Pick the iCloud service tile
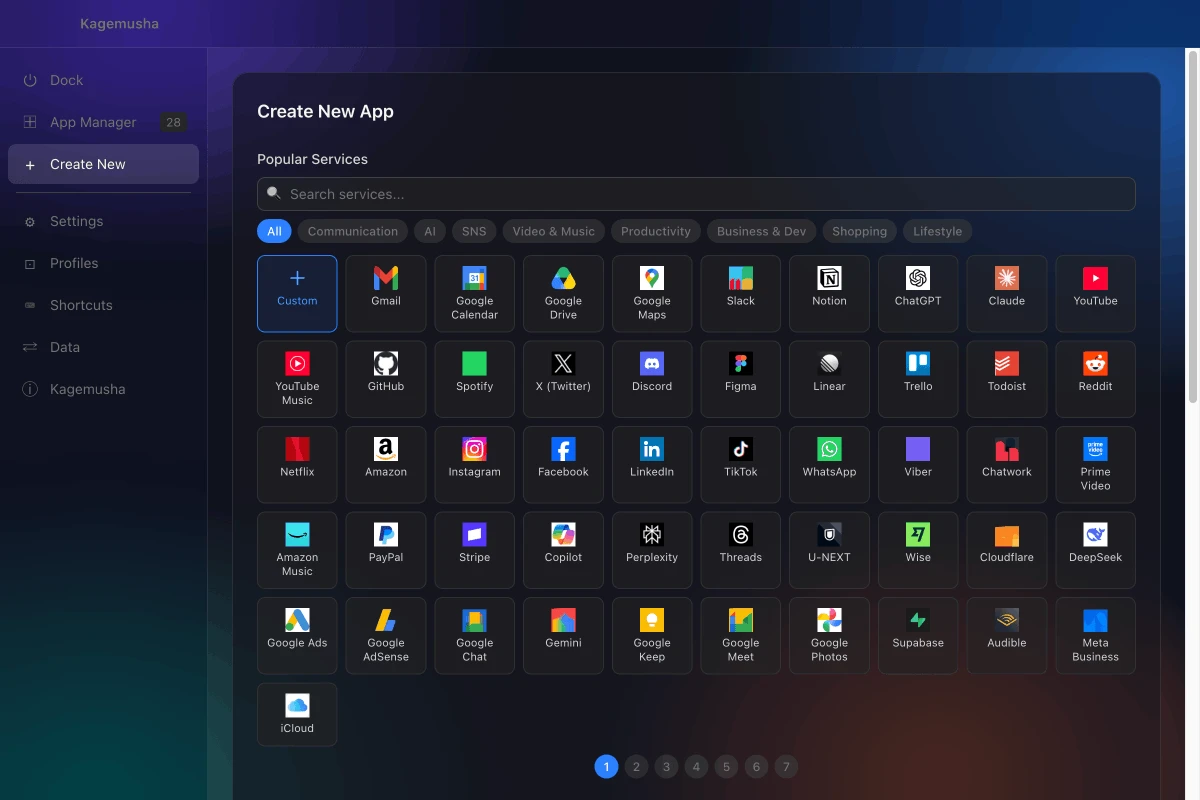The height and width of the screenshot is (800, 1200). tap(297, 715)
